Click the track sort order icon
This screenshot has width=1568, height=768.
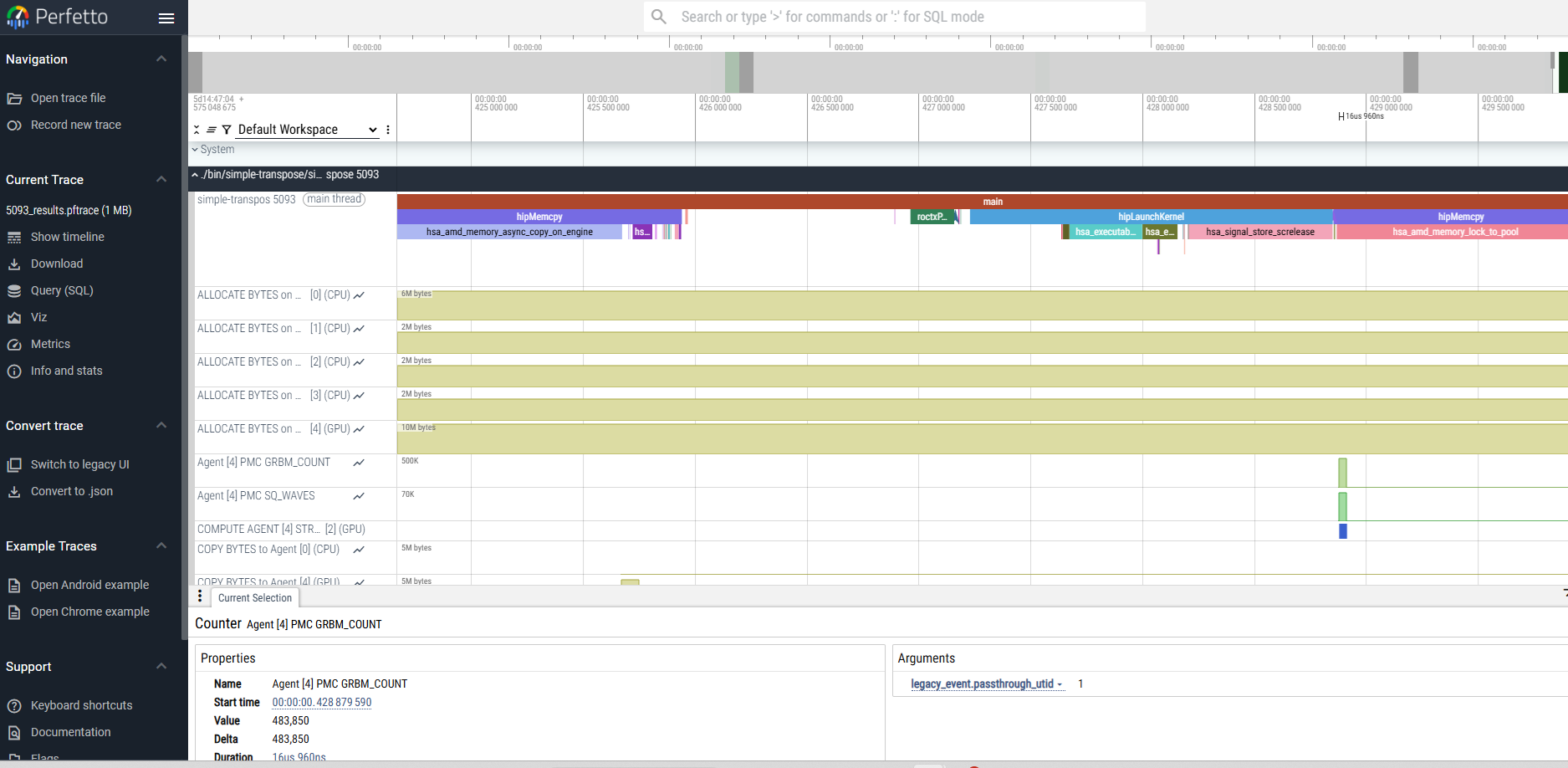pyautogui.click(x=212, y=130)
